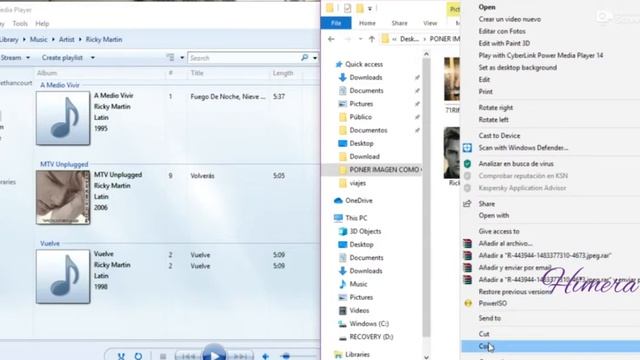Toggle repeat in Media Player controls

point(138,356)
